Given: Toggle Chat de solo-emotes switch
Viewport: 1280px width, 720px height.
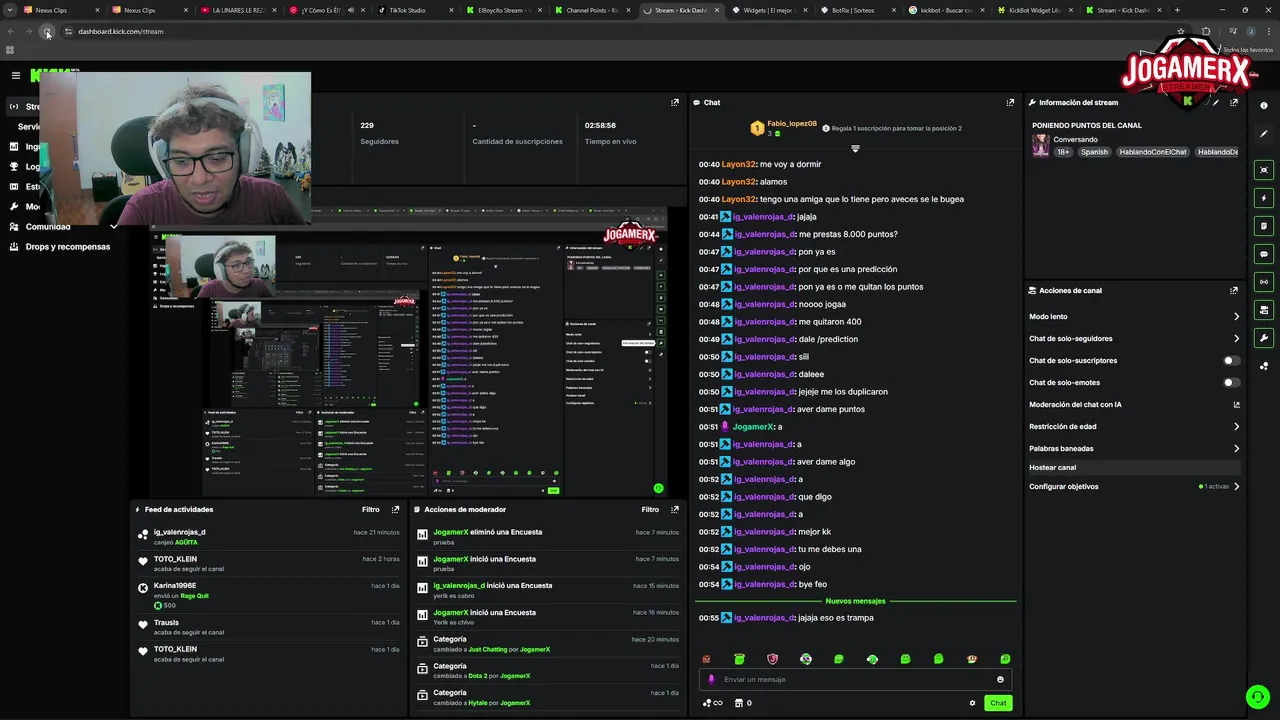Looking at the screenshot, I should pyautogui.click(x=1232, y=382).
